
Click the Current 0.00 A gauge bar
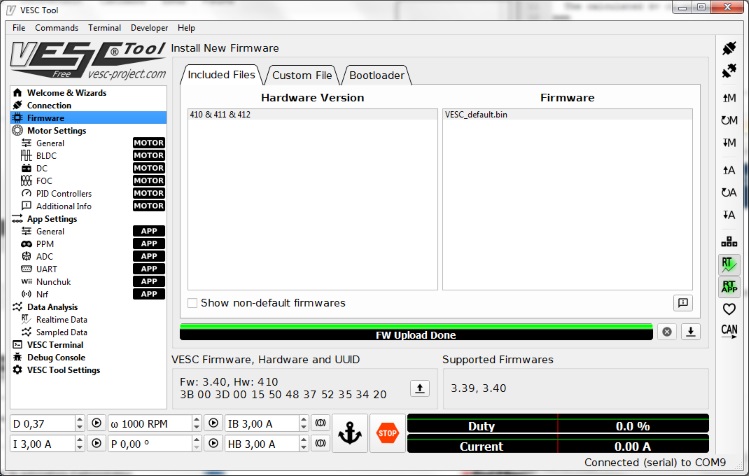558,444
